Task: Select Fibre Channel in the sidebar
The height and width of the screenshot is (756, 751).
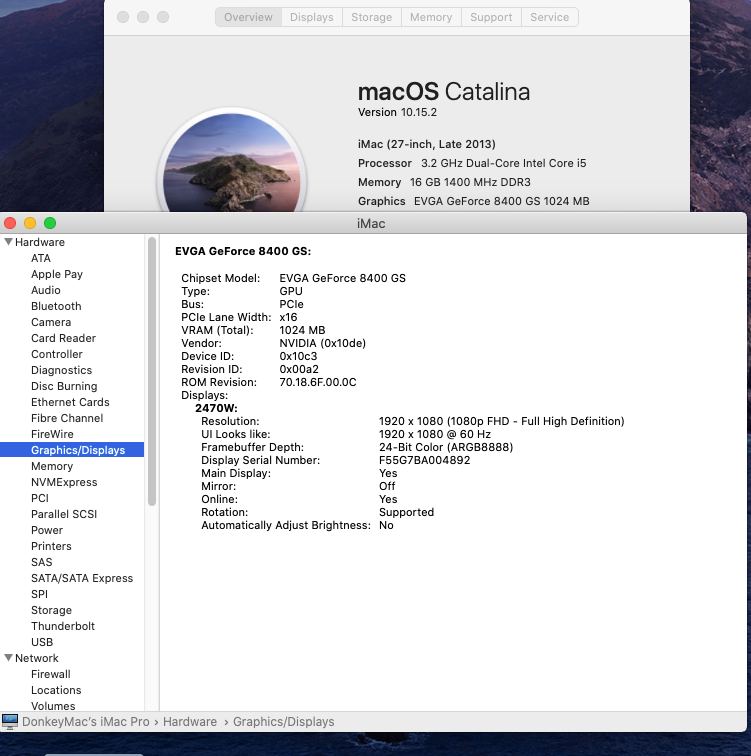Action: coord(67,418)
